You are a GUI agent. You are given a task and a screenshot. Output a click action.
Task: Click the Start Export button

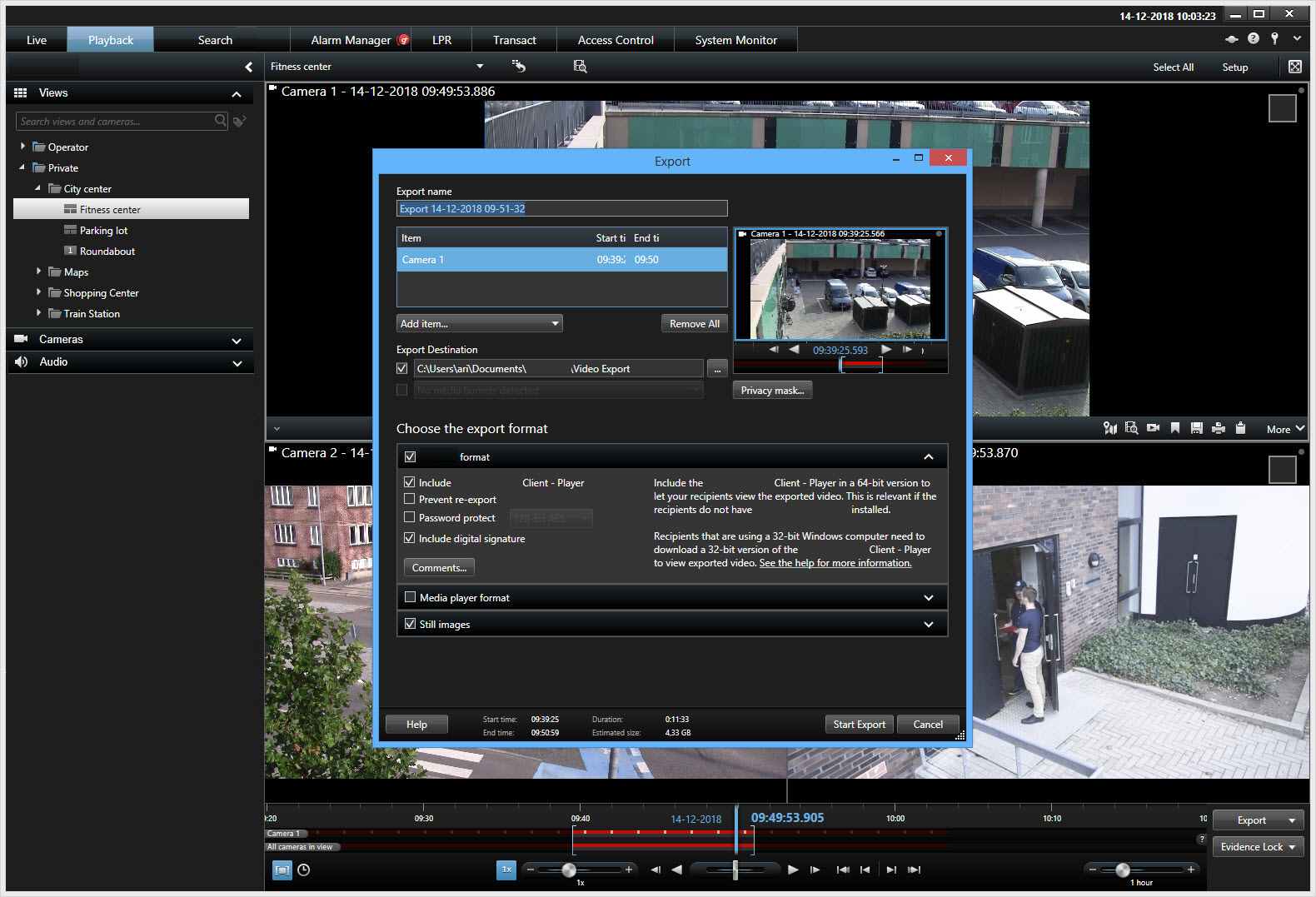[859, 724]
